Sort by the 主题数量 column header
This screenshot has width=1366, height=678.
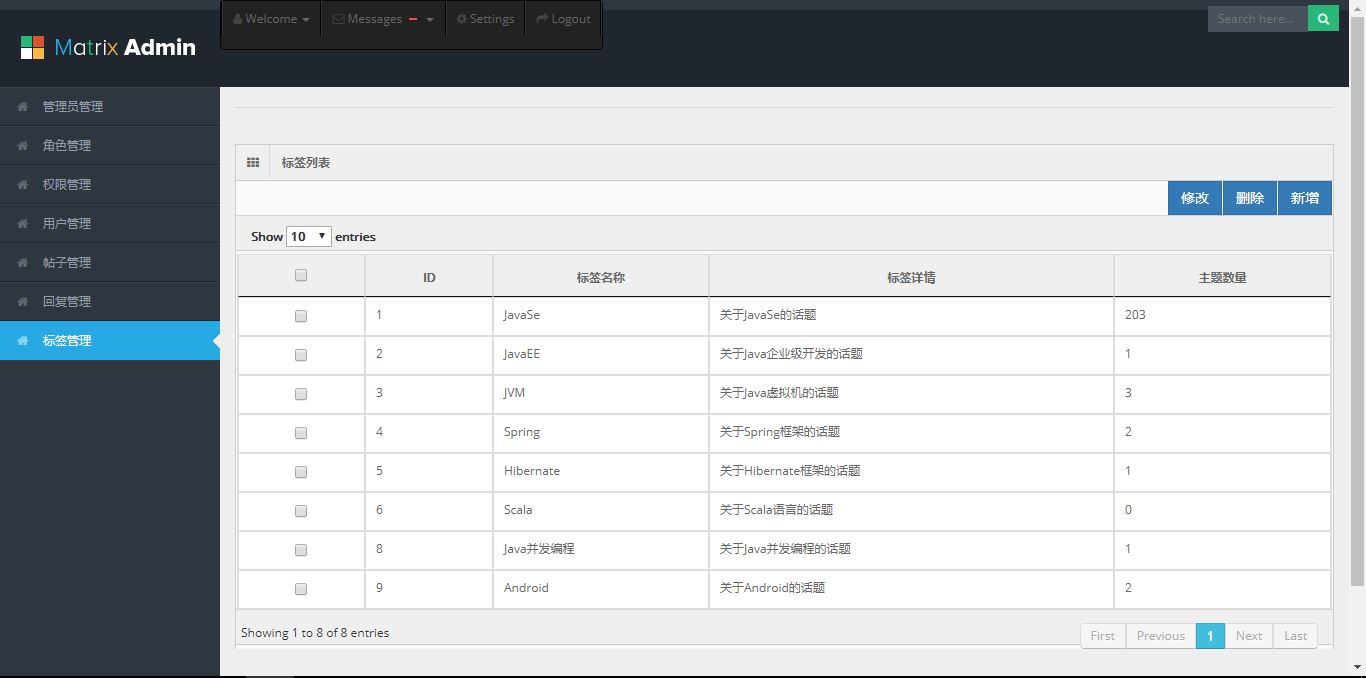click(1223, 277)
